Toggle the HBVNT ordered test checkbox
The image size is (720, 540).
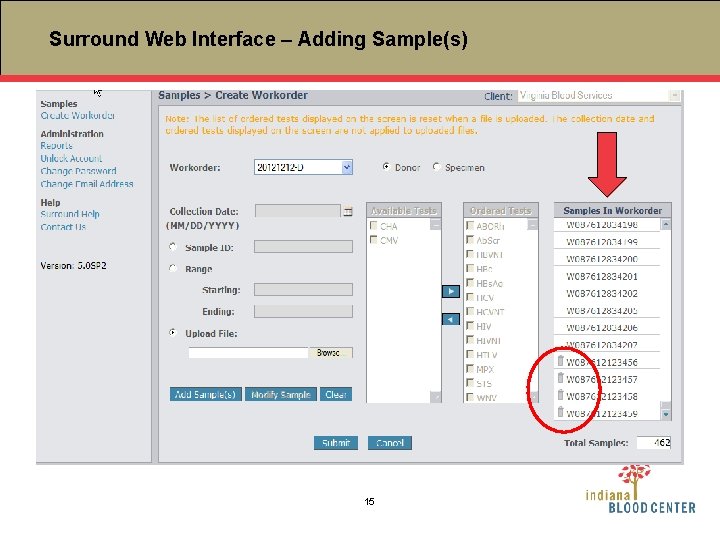pyautogui.click(x=470, y=254)
